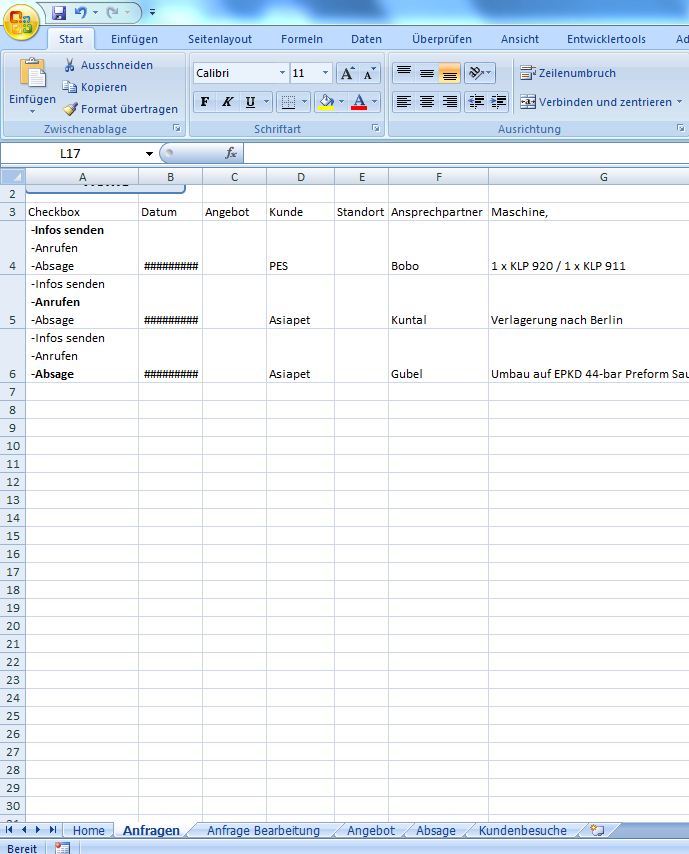The width and height of the screenshot is (689, 854).
Task: Open Zwischenablage dialog launcher
Action: click(176, 128)
